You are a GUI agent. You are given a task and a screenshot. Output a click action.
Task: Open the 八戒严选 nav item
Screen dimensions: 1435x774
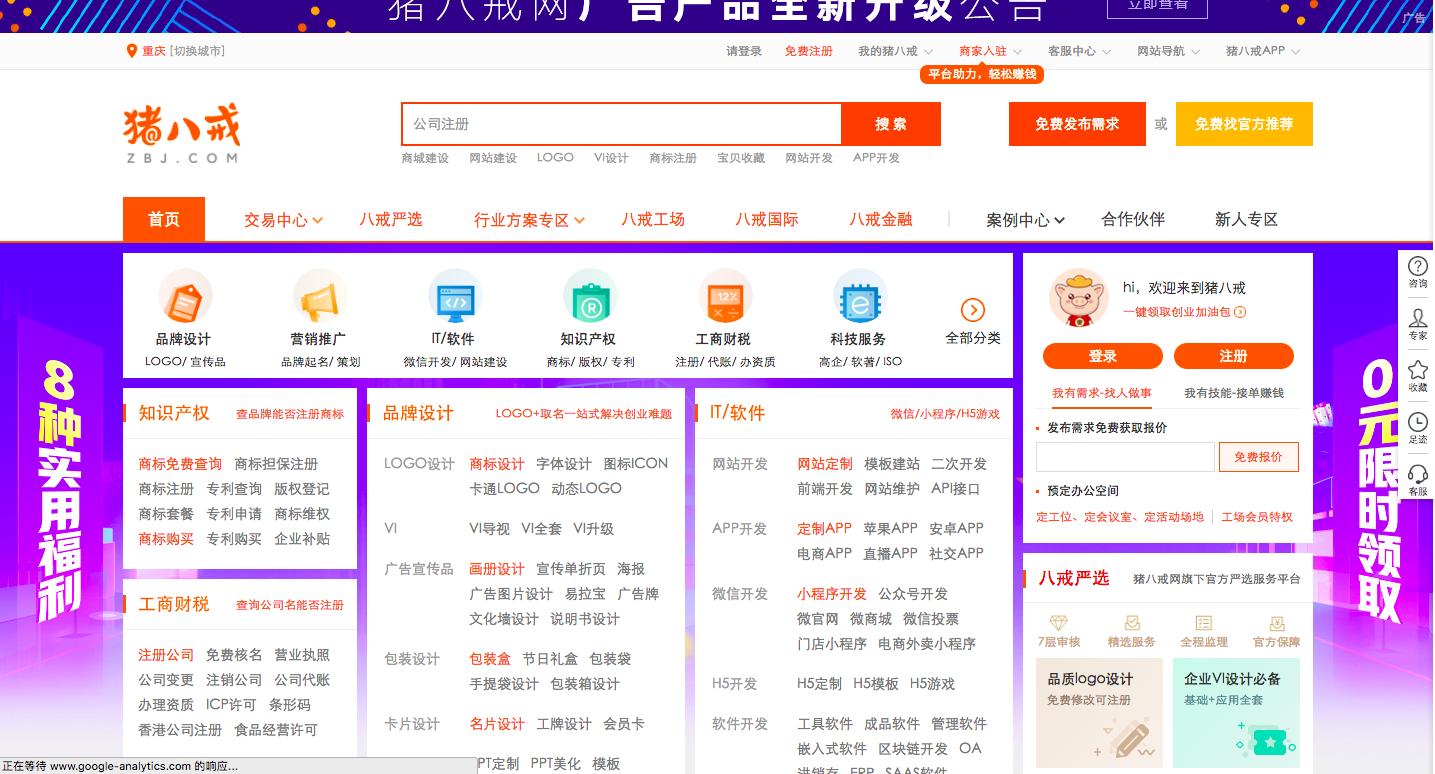click(391, 219)
